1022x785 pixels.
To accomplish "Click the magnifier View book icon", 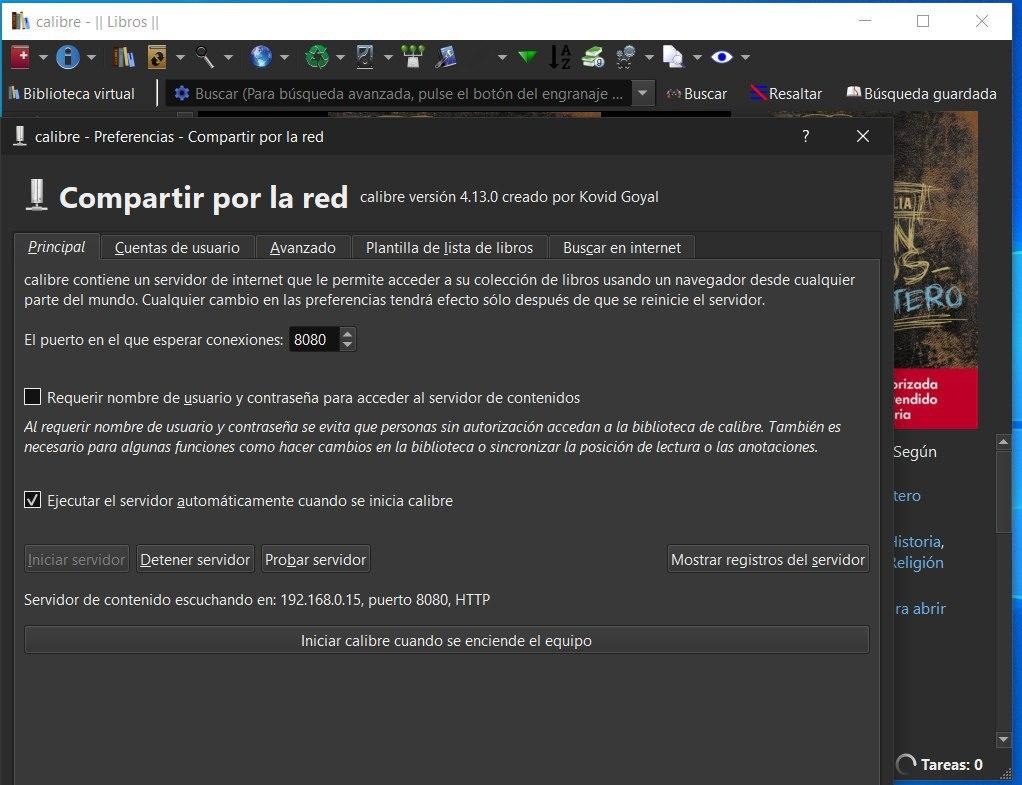I will coord(205,57).
